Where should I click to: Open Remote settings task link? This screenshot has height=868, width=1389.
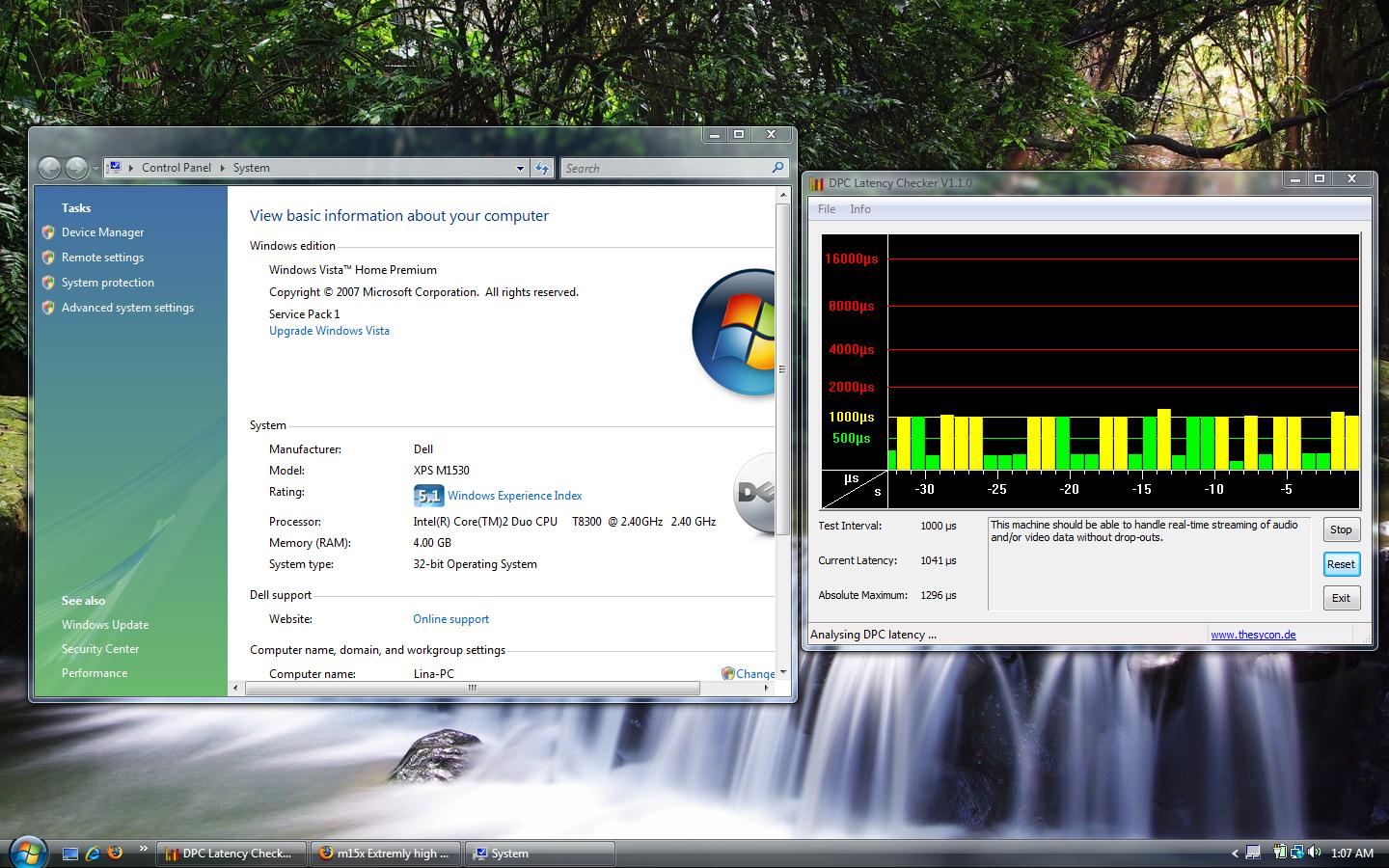102,258
